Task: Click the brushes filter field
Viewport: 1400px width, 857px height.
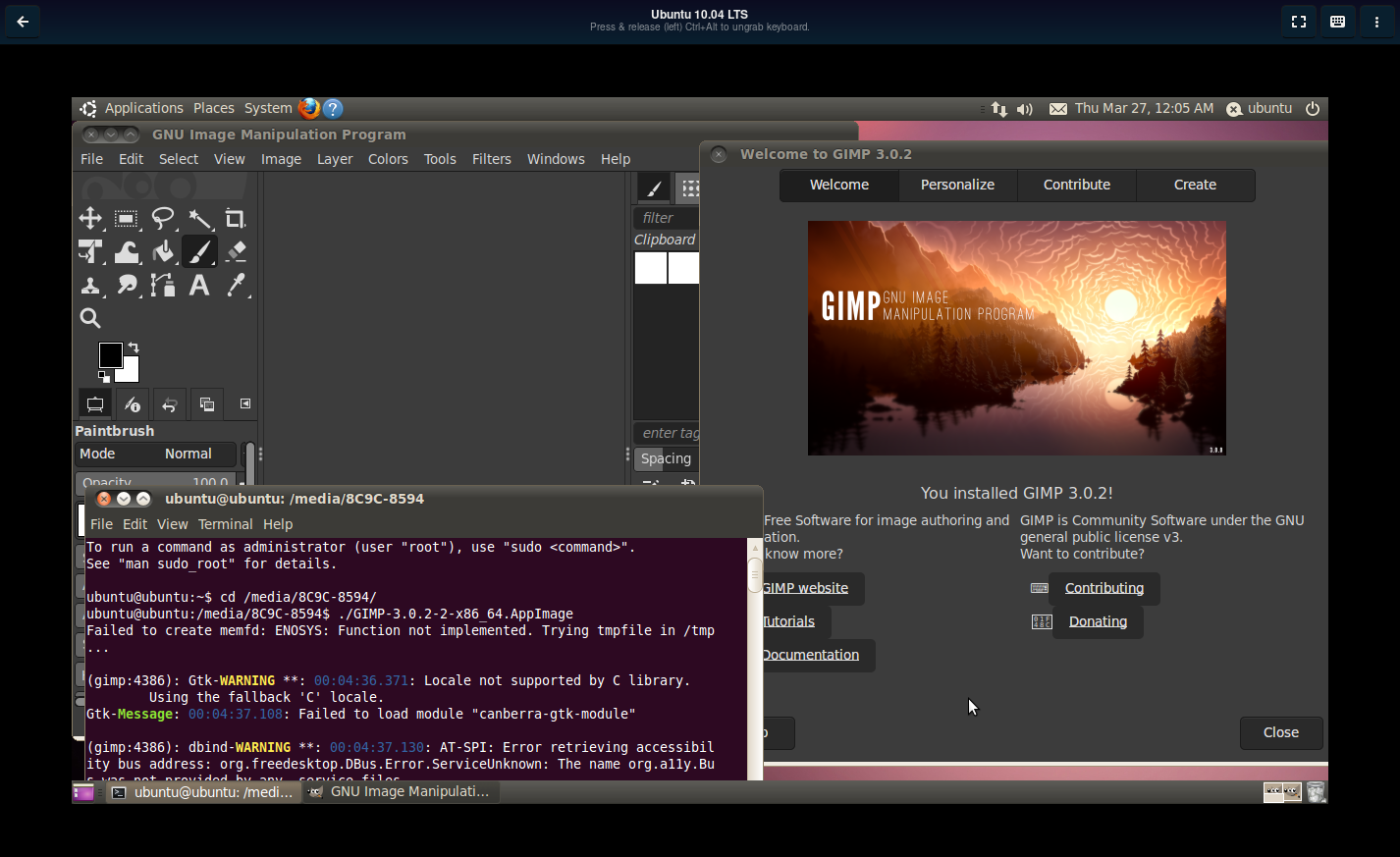Action: click(x=667, y=218)
